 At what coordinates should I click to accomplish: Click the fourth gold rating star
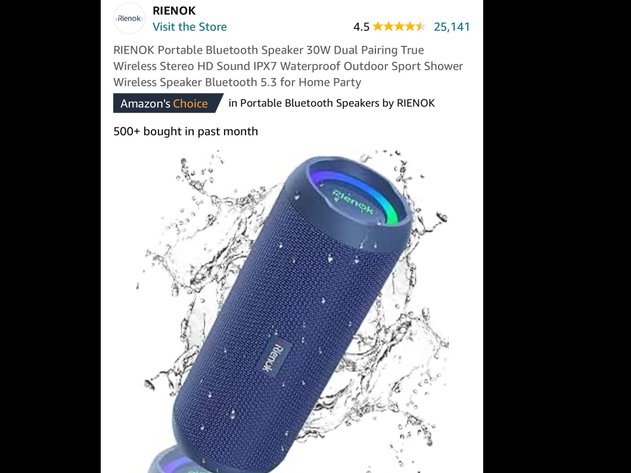coord(409,27)
